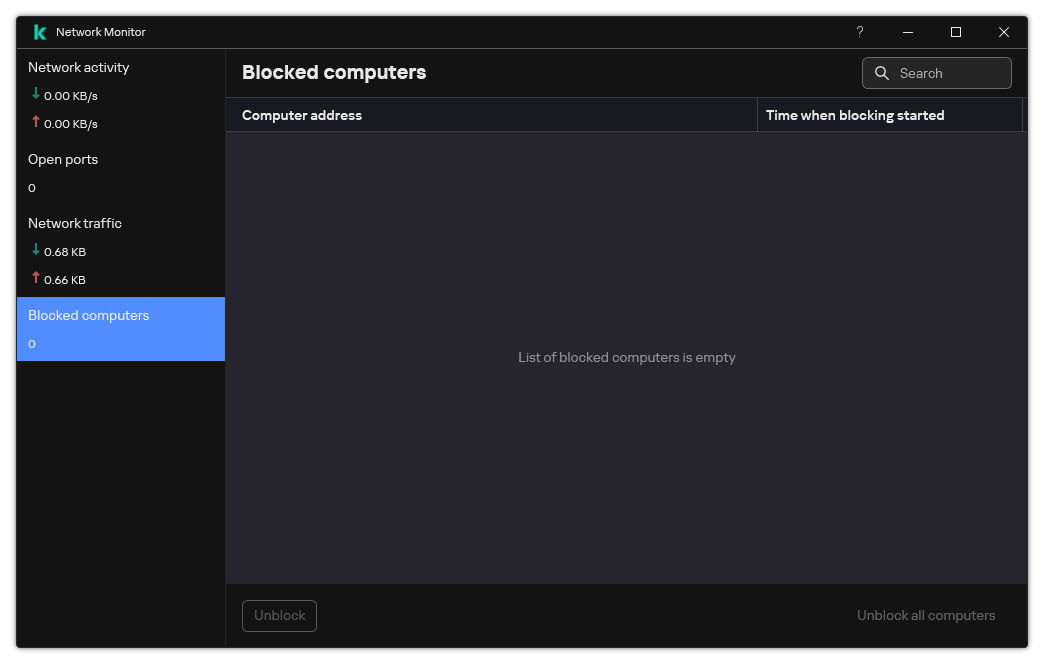Click the magnifier icon in the search box
The width and height of the screenshot is (1044, 664).
[x=881, y=72]
